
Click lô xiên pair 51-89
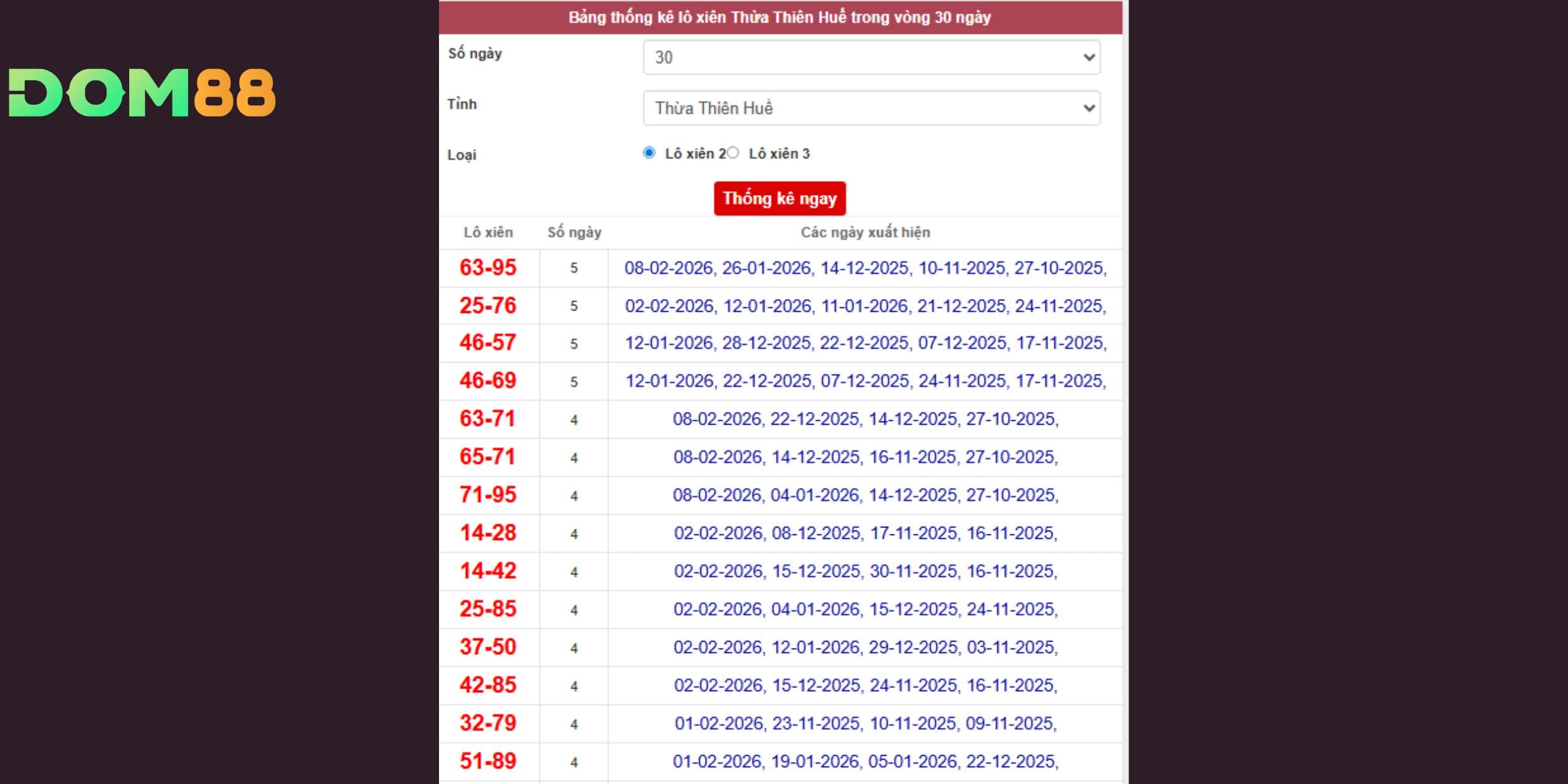click(x=488, y=761)
